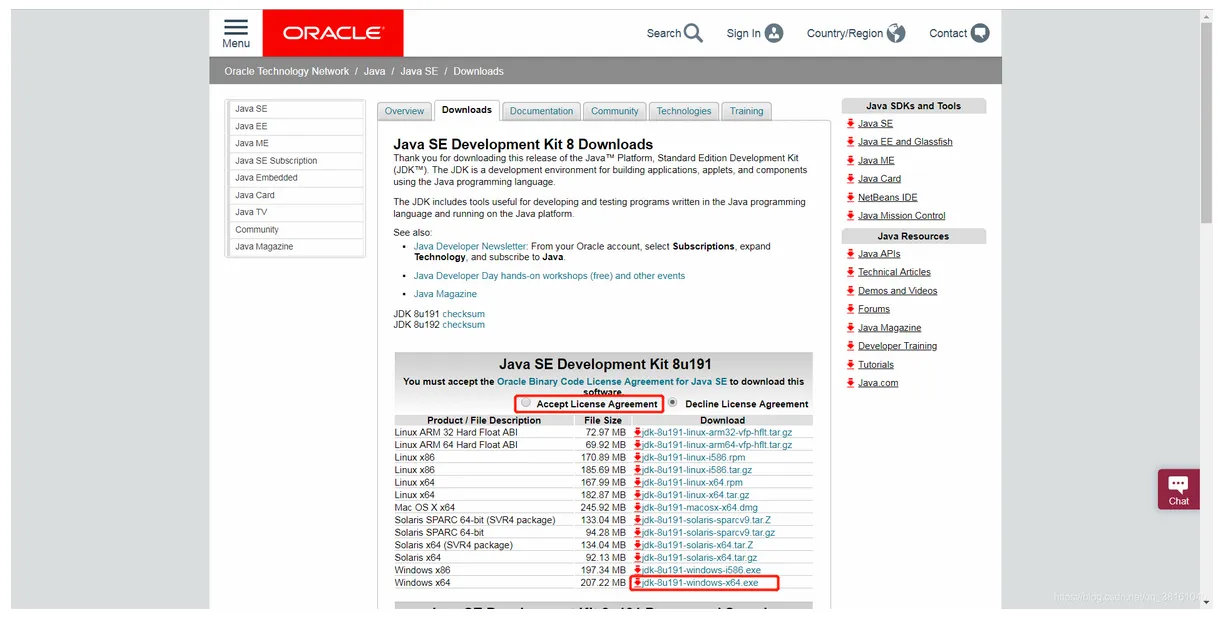This screenshot has height=620, width=1227.
Task: Select Accept License Agreement radio button
Action: (x=526, y=403)
